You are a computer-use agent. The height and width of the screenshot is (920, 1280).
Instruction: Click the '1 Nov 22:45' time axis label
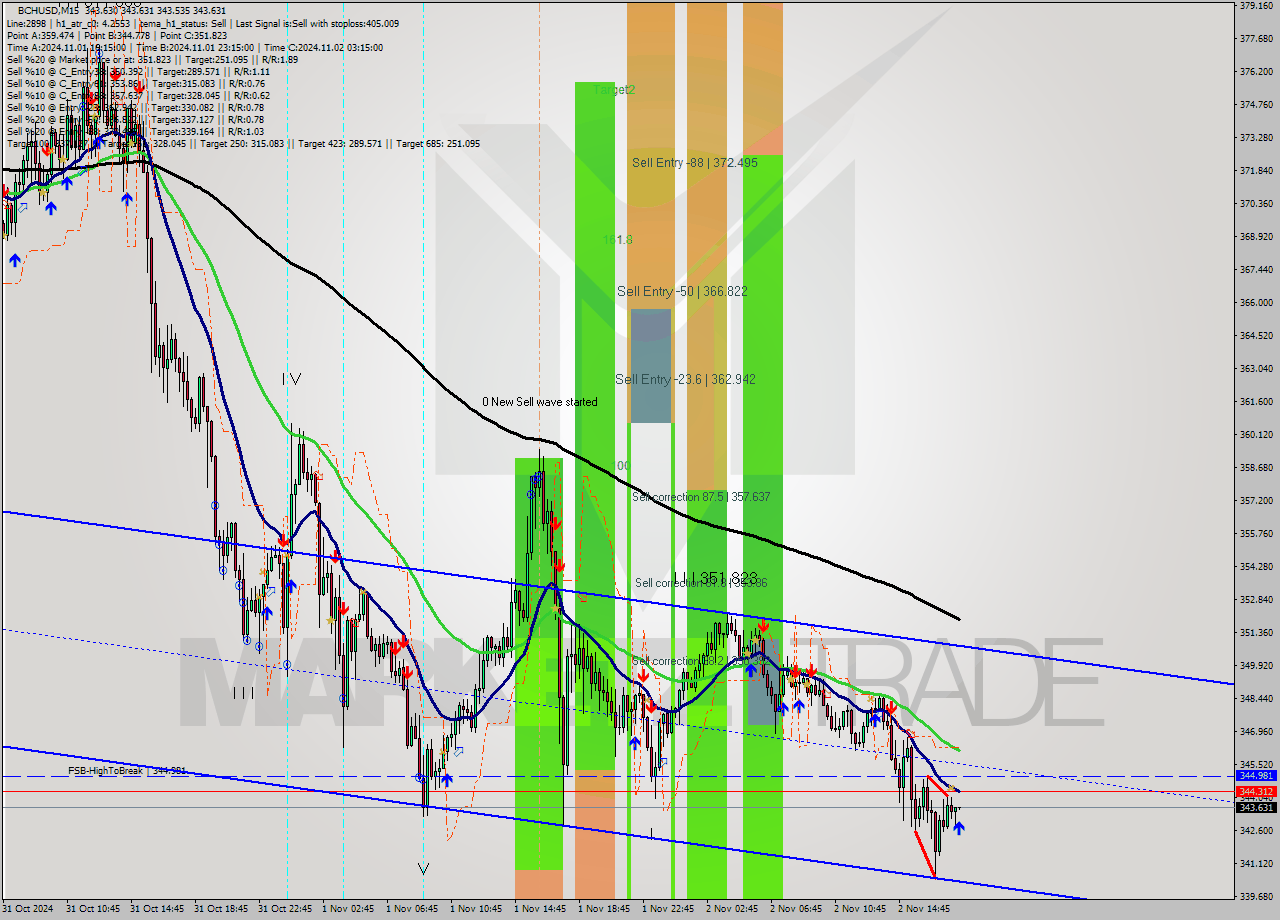(668, 909)
